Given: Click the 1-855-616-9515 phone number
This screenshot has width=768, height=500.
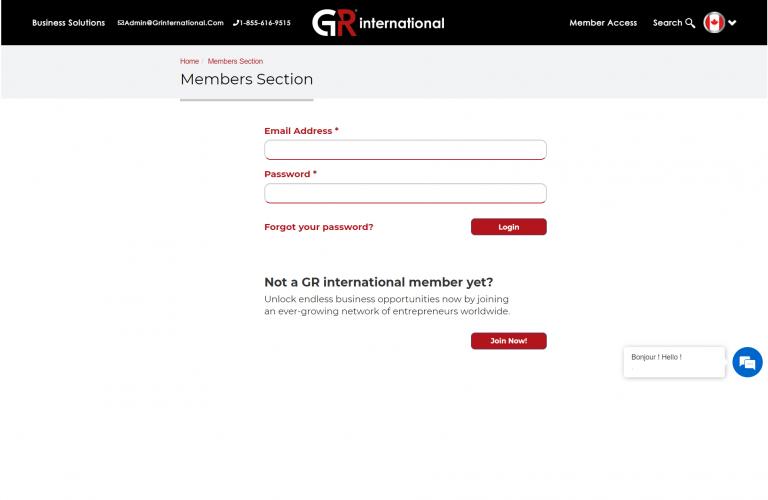Looking at the screenshot, I should [265, 23].
